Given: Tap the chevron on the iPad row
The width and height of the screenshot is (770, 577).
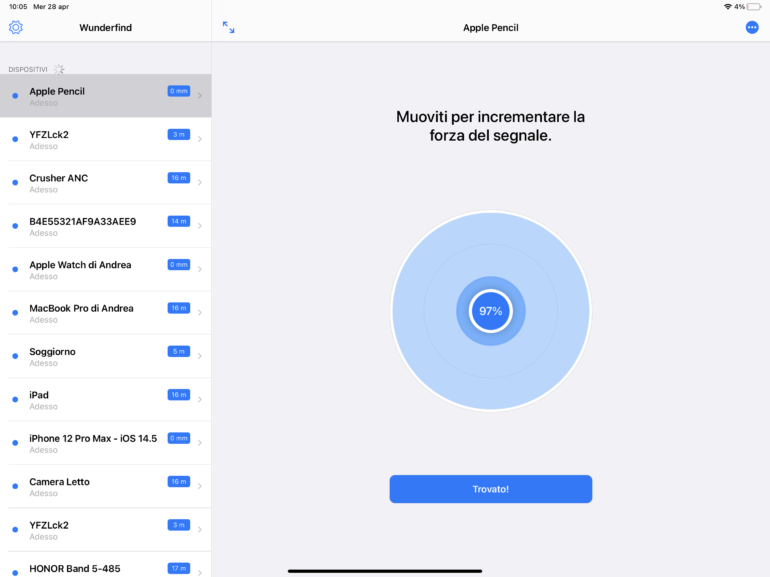Looking at the screenshot, I should click(200, 399).
